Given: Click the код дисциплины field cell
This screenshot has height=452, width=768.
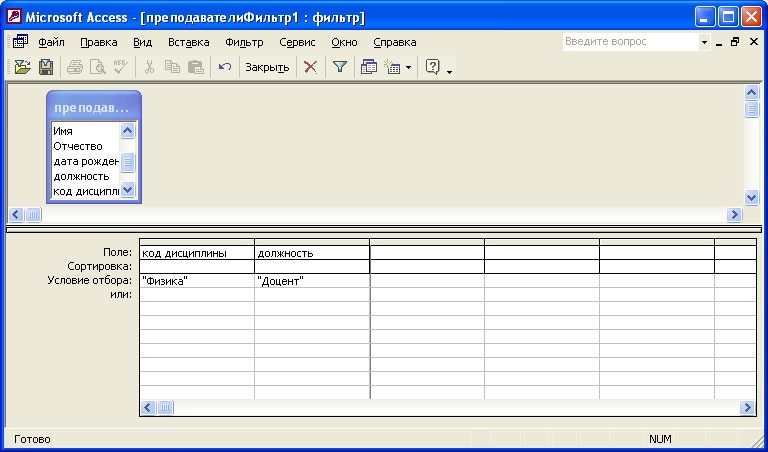Looking at the screenshot, I should 197,253.
